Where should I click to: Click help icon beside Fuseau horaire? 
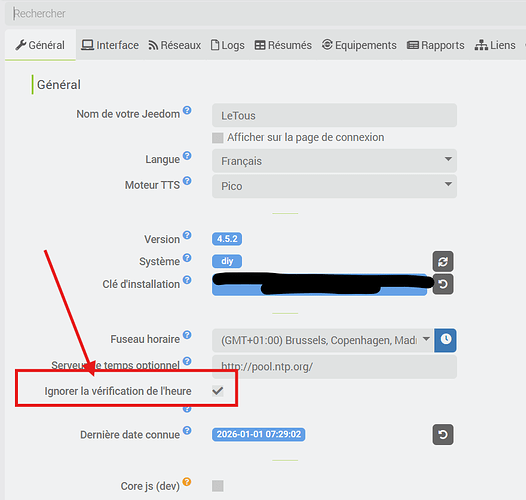tap(187, 335)
